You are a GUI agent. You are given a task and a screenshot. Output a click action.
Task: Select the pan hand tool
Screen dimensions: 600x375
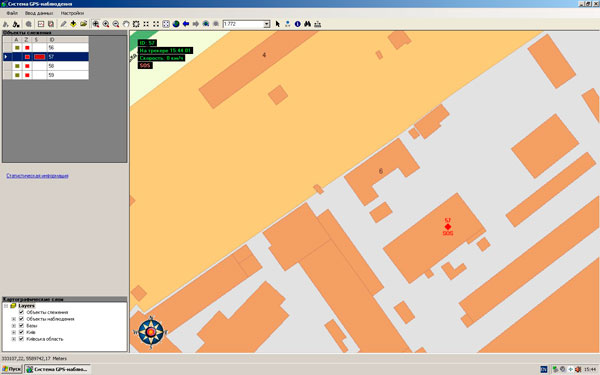click(126, 24)
